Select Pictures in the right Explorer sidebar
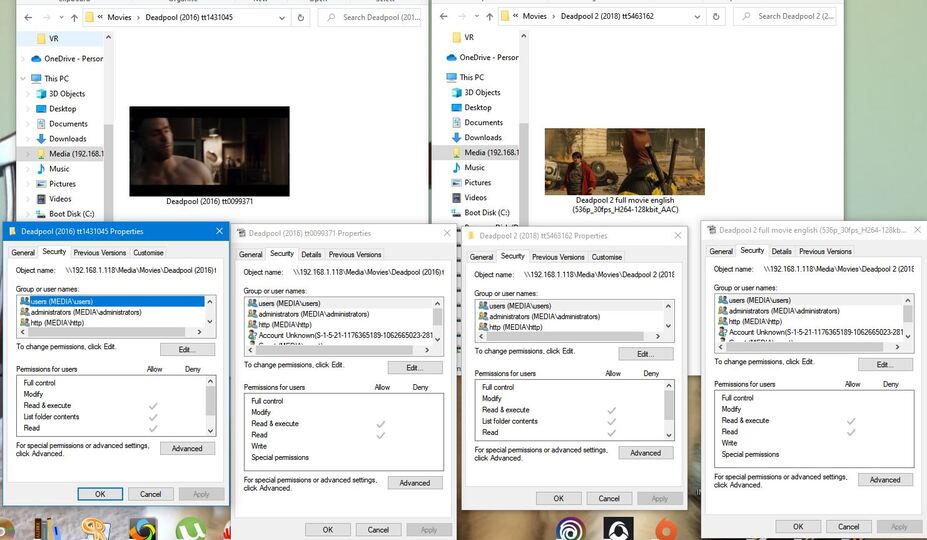This screenshot has height=540, width=927. tap(478, 183)
